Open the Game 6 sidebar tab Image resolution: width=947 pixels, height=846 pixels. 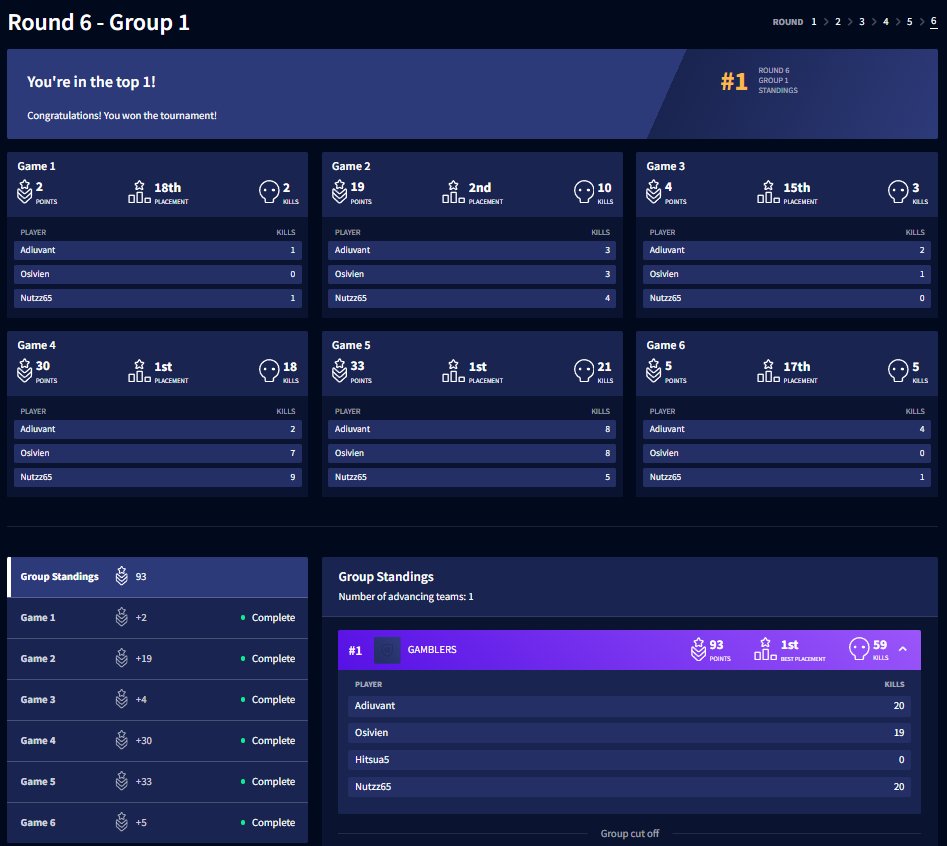point(157,823)
